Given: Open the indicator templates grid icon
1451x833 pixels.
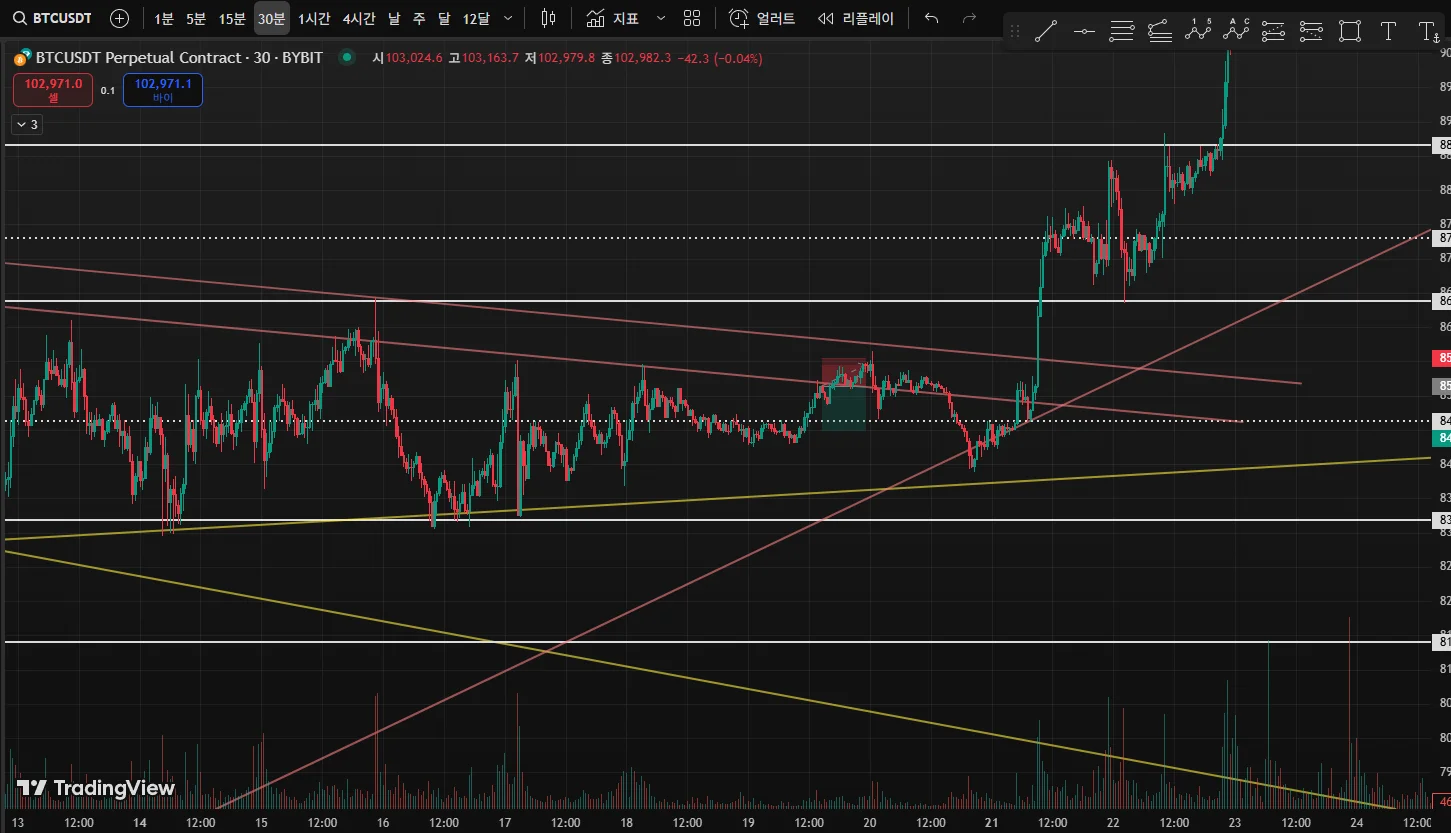Looking at the screenshot, I should (x=692, y=18).
